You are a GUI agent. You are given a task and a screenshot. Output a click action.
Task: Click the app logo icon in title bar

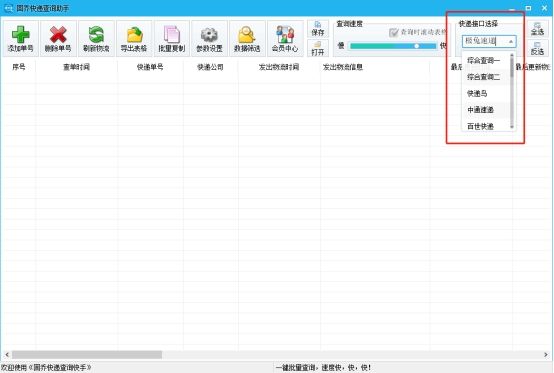coord(8,8)
